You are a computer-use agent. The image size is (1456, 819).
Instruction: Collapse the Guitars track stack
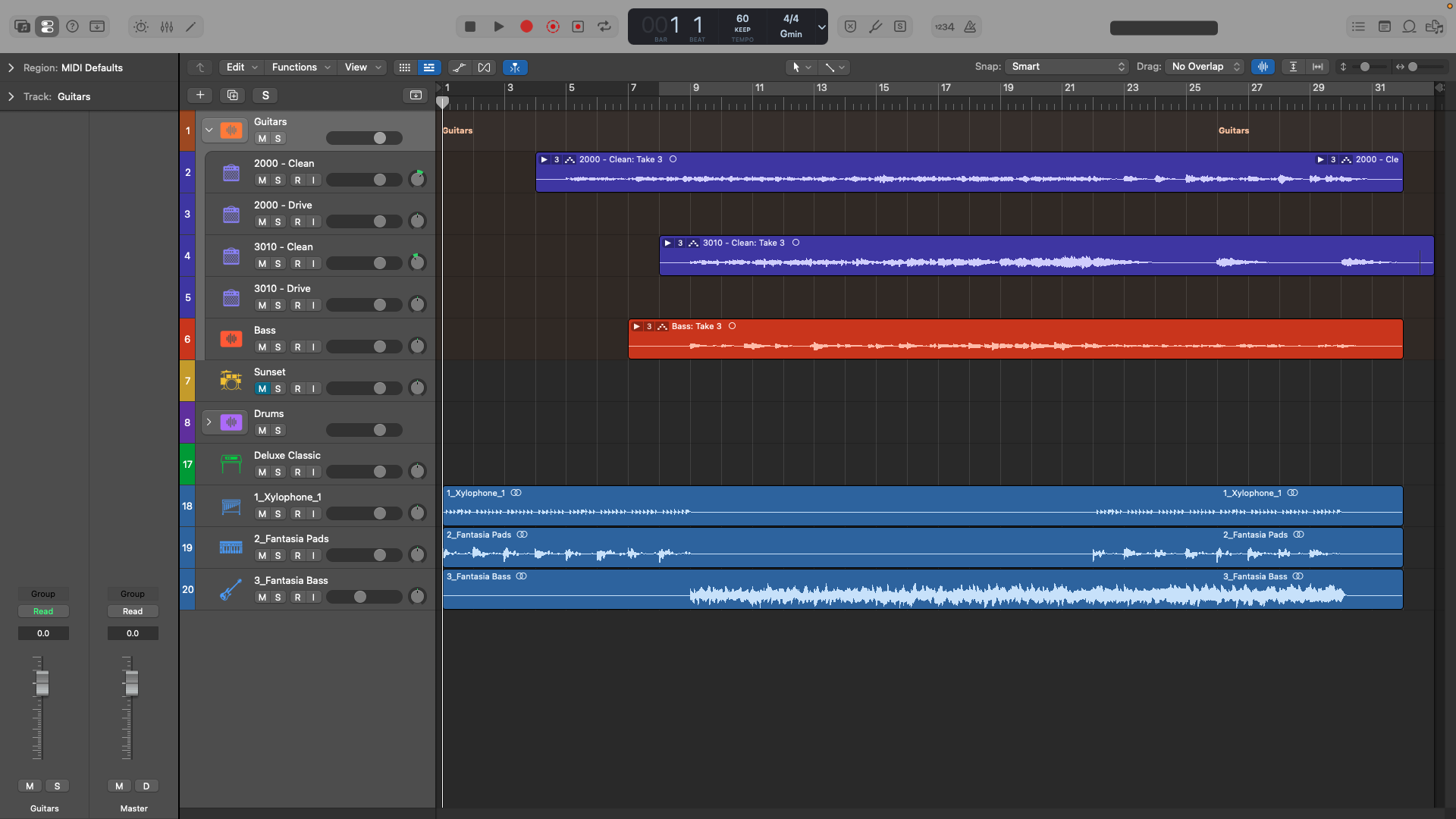(209, 130)
